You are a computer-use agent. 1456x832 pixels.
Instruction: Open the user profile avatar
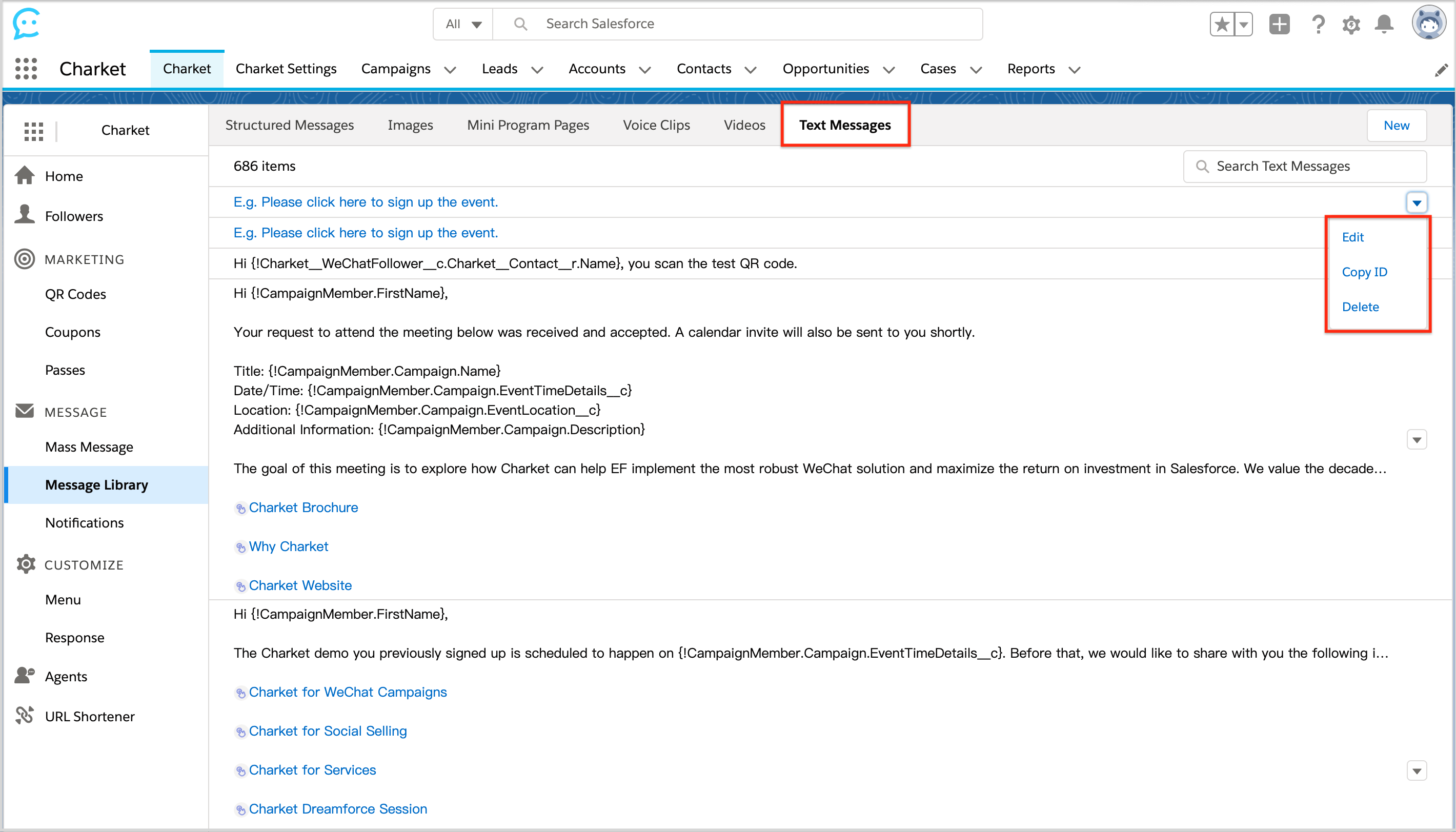1428,23
